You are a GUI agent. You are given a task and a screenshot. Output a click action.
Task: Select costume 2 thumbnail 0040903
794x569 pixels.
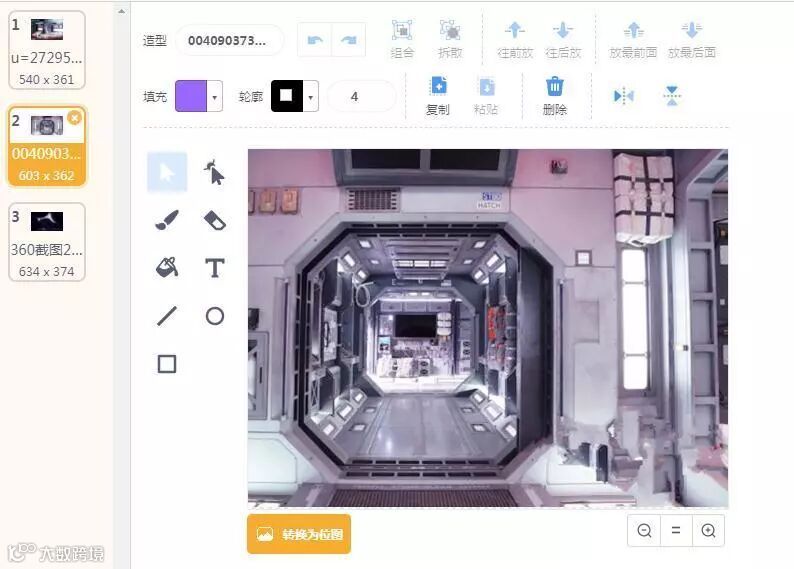[47, 146]
